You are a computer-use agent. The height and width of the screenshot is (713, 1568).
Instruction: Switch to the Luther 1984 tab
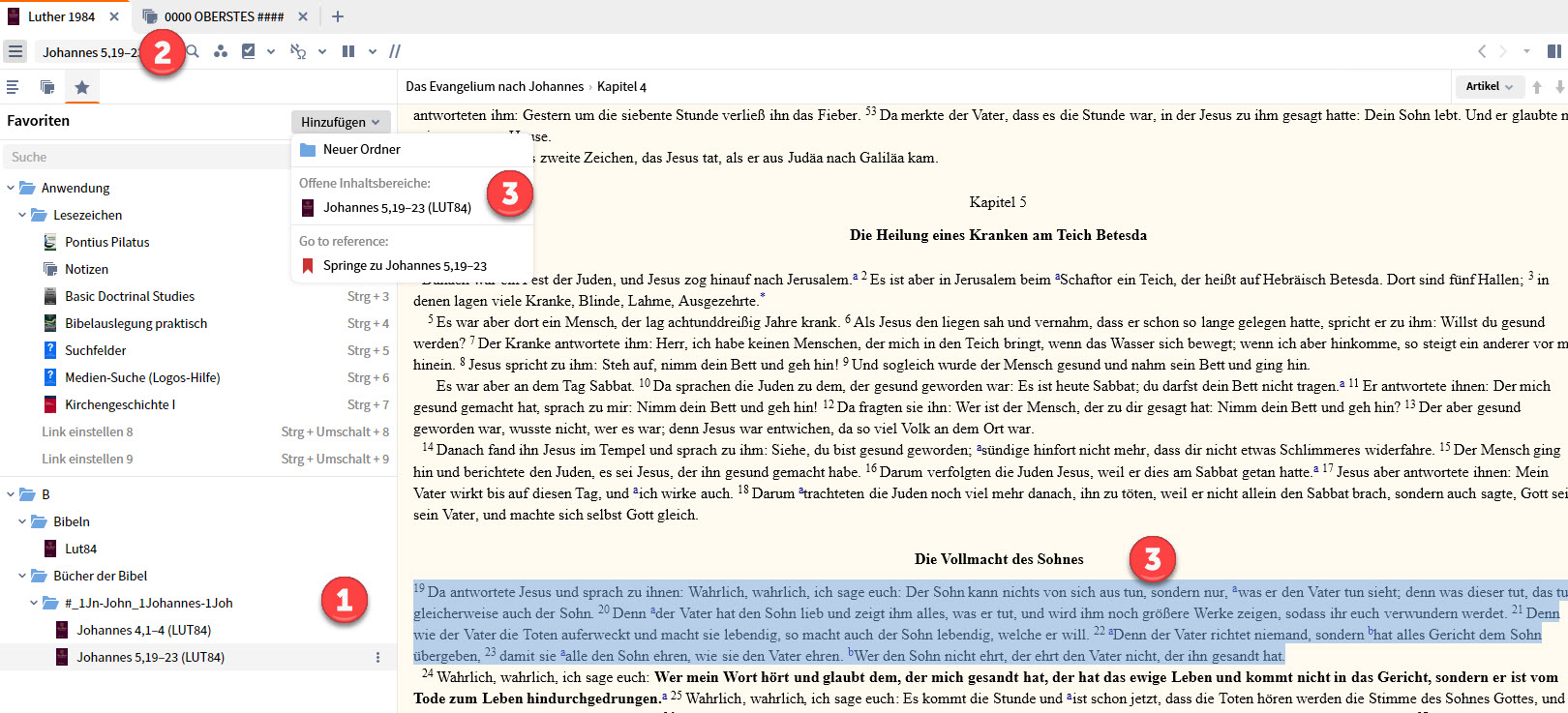pyautogui.click(x=61, y=16)
